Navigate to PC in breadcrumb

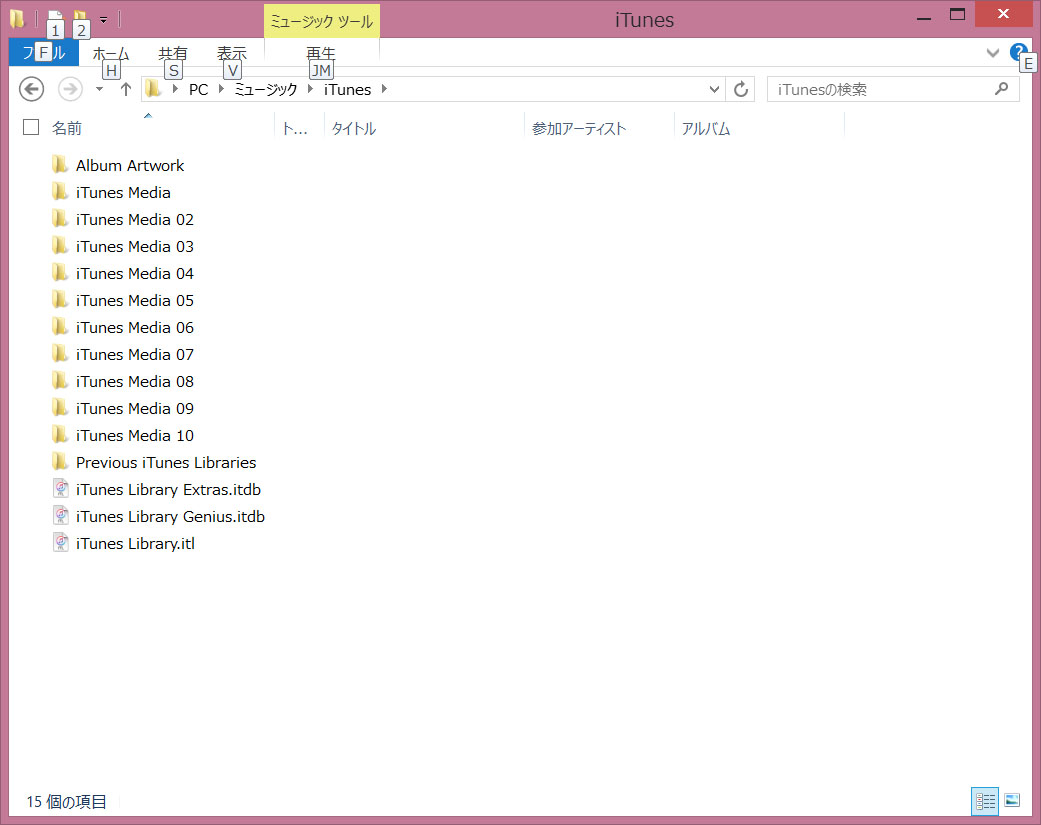click(199, 90)
